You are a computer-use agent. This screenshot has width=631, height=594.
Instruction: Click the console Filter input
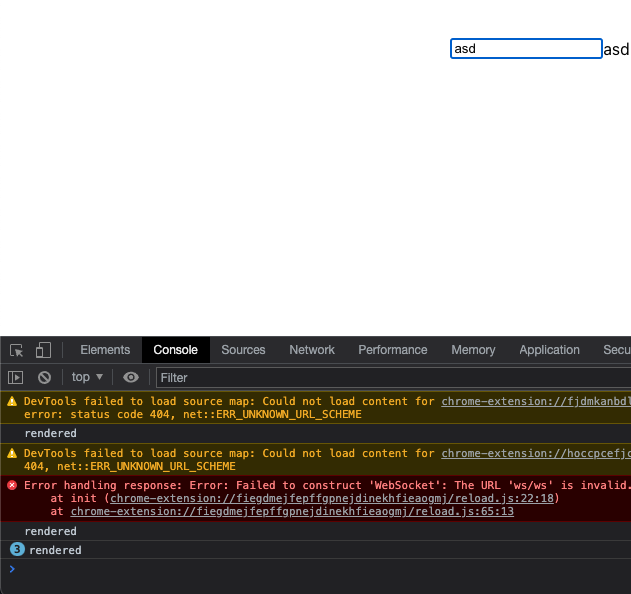[394, 377]
